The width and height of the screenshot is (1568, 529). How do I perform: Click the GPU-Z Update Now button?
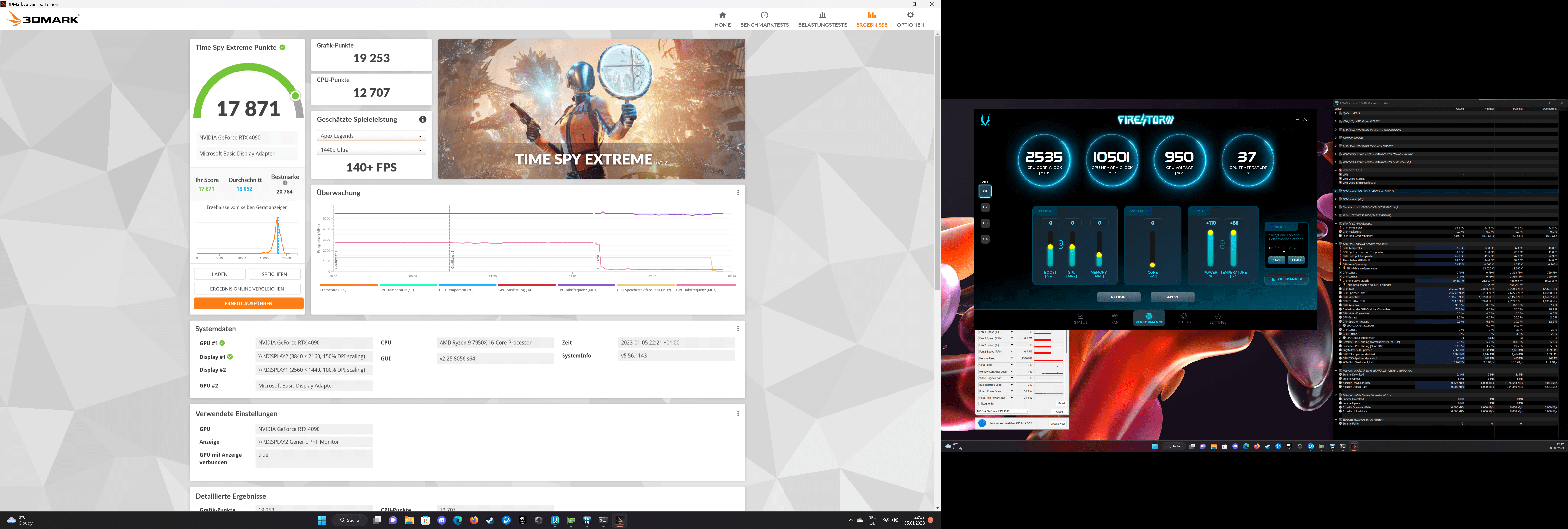coord(1057,423)
